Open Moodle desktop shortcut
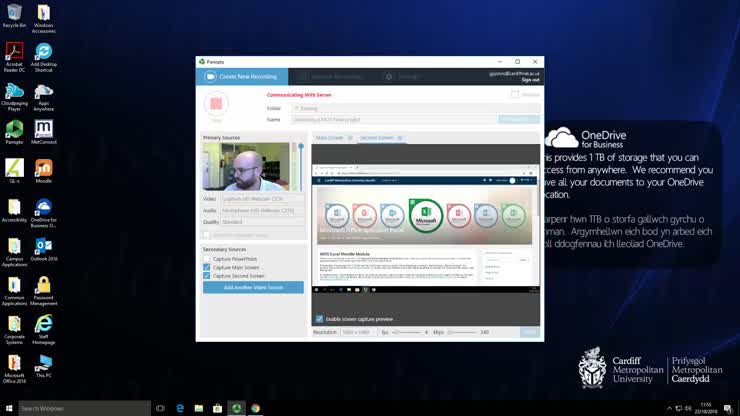 pos(44,169)
